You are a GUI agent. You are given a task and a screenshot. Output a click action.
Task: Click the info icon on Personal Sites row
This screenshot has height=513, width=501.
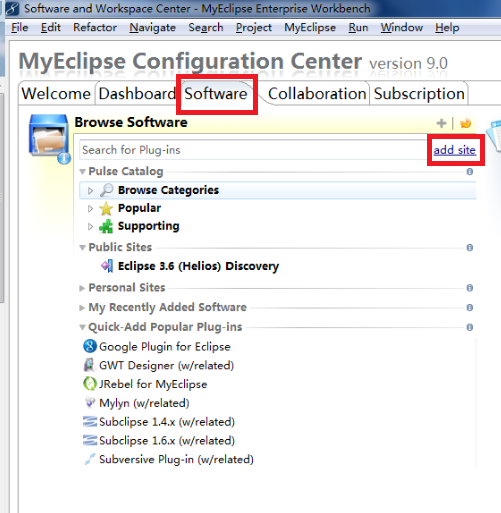[470, 288]
